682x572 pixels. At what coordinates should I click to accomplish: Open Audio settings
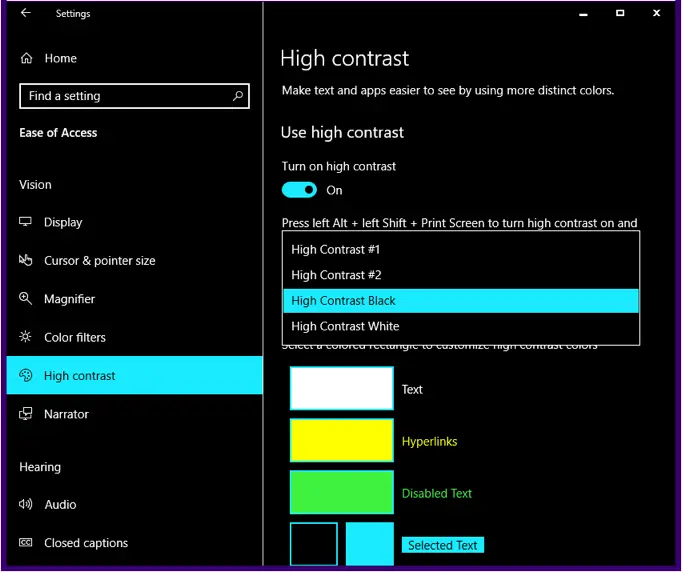pos(134,504)
